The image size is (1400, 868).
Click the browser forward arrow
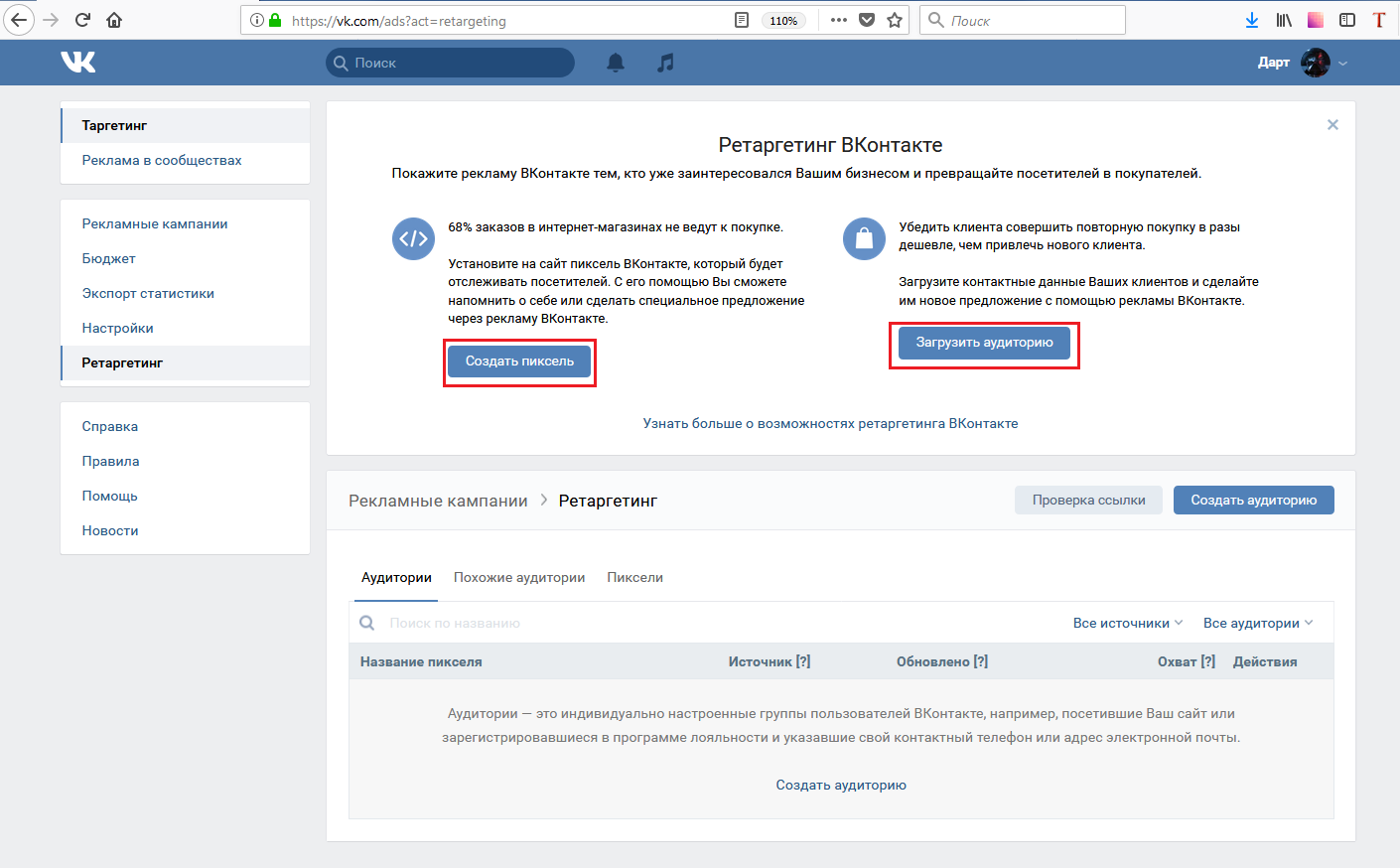(51, 20)
